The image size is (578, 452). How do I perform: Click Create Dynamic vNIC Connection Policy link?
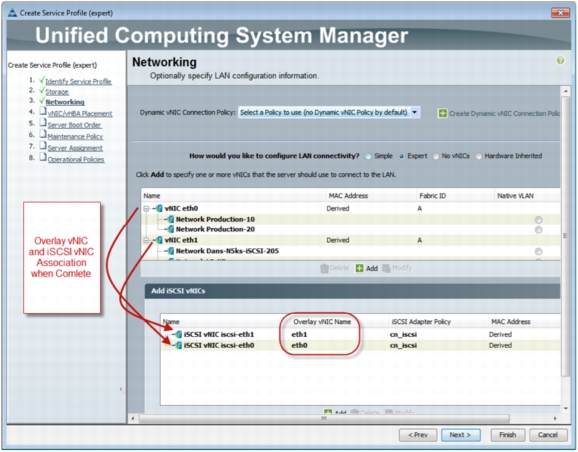click(505, 114)
